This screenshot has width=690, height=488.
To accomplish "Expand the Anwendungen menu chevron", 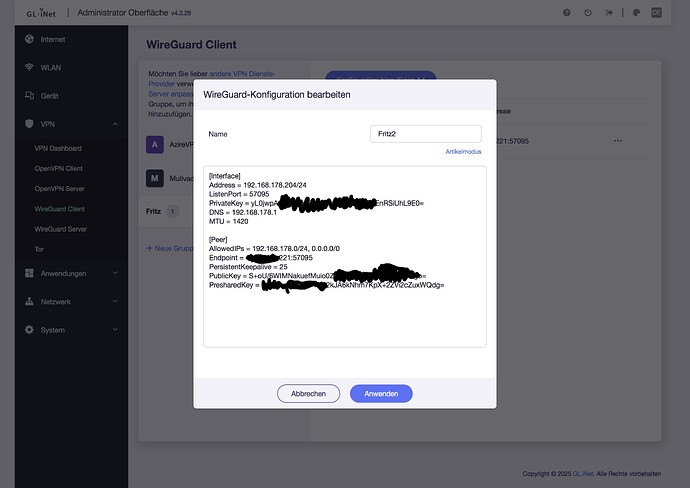I will [115, 273].
